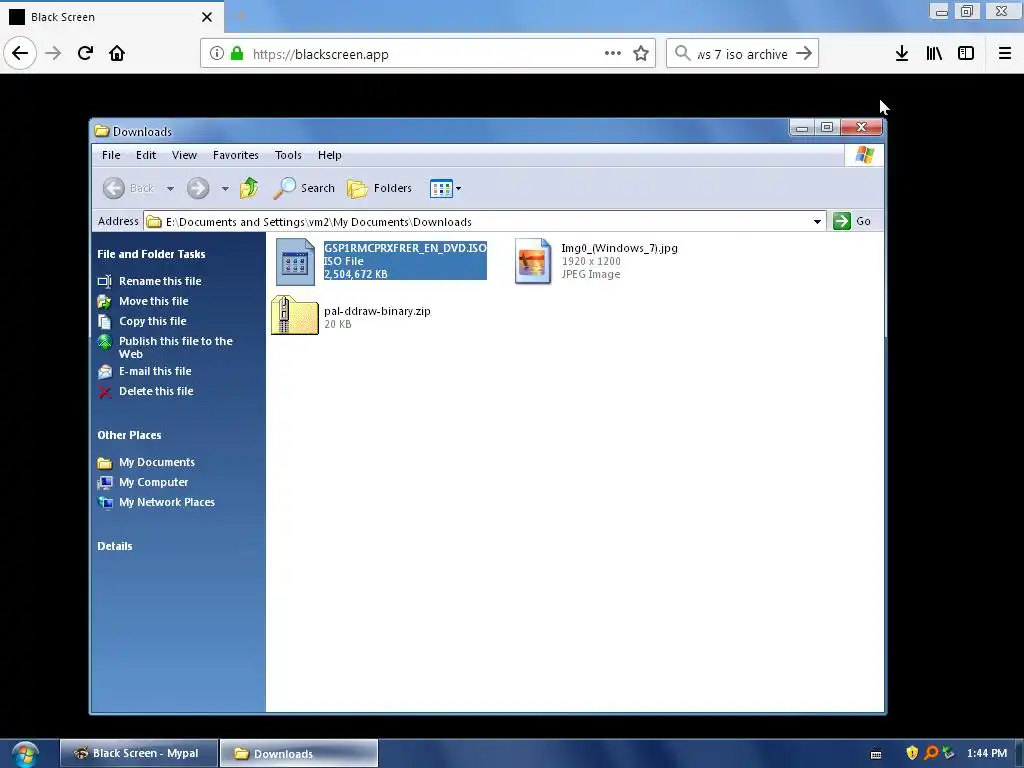Open the Views dropdown button
Screen dimensions: 1024x768
click(x=445, y=189)
